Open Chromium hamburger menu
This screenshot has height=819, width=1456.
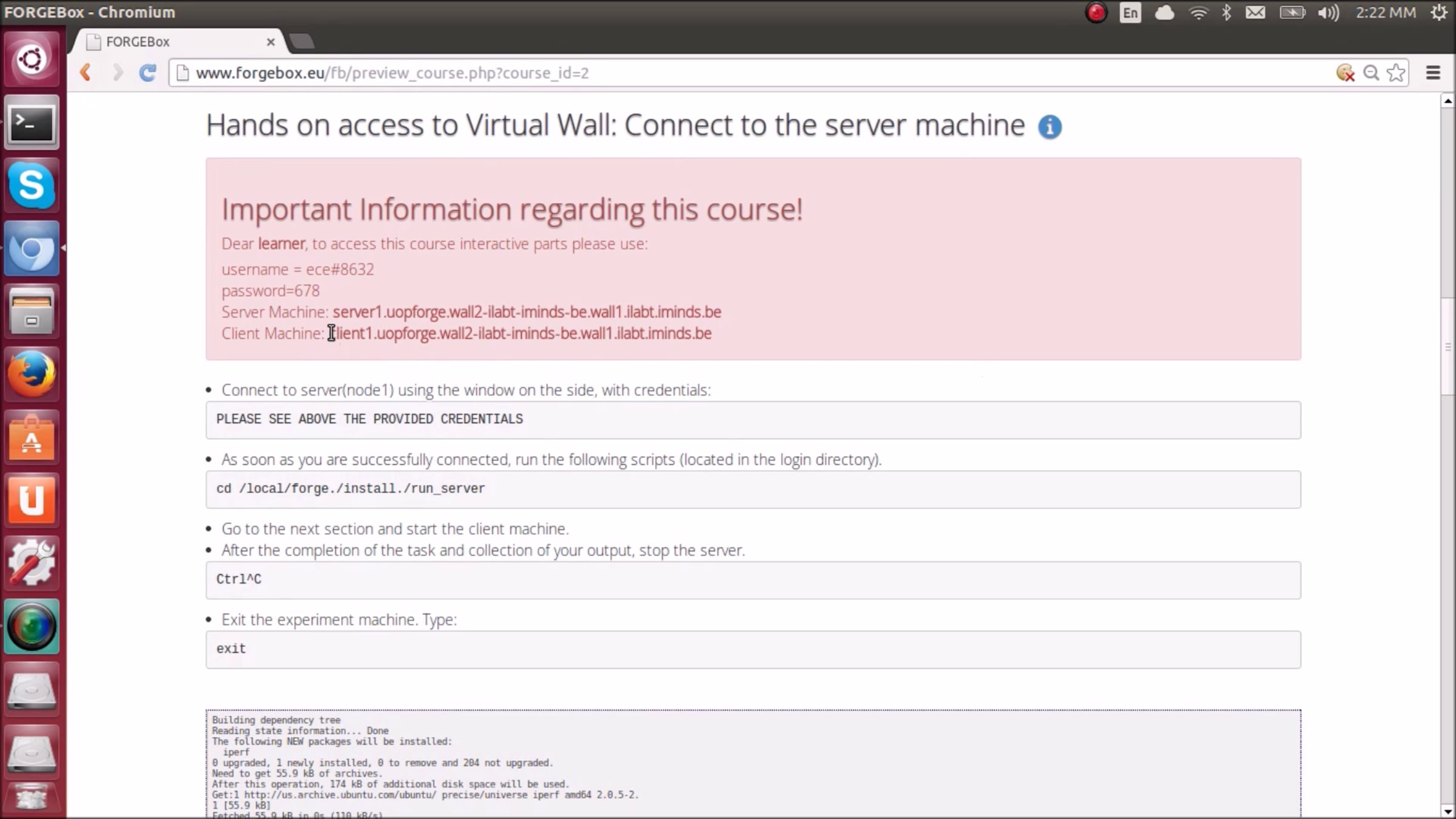pyautogui.click(x=1433, y=73)
